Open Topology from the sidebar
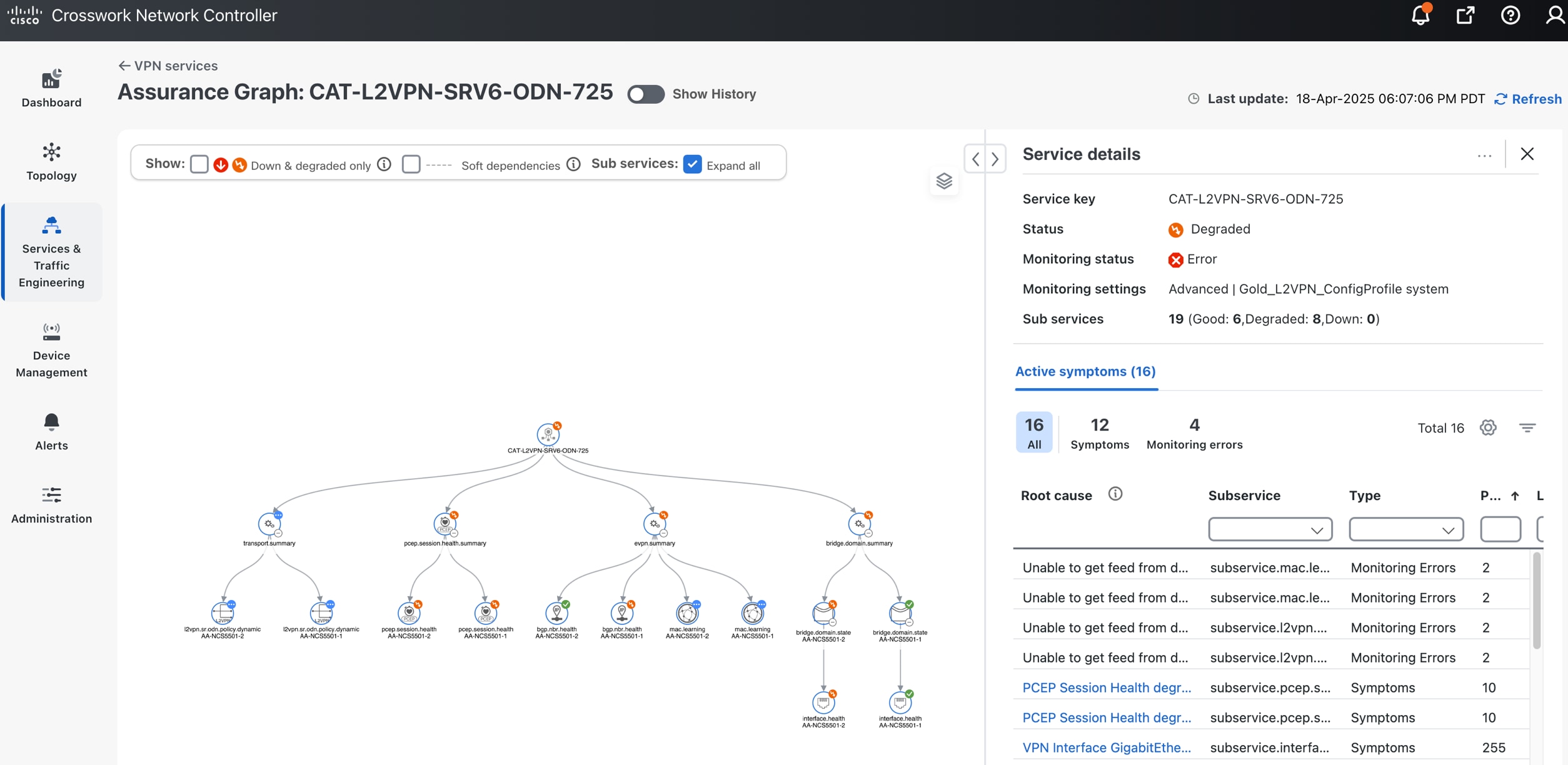 [x=51, y=162]
